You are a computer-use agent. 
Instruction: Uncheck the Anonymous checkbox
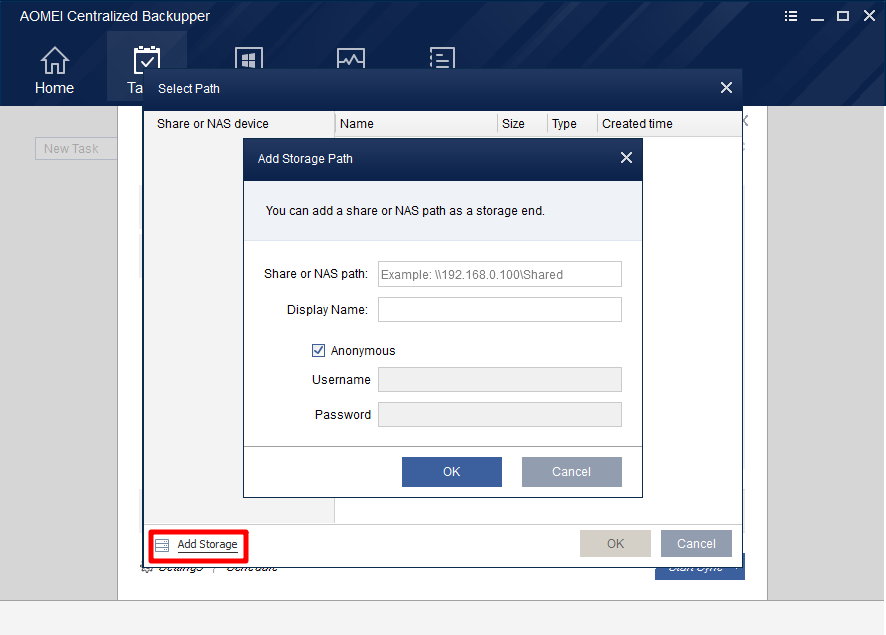319,350
